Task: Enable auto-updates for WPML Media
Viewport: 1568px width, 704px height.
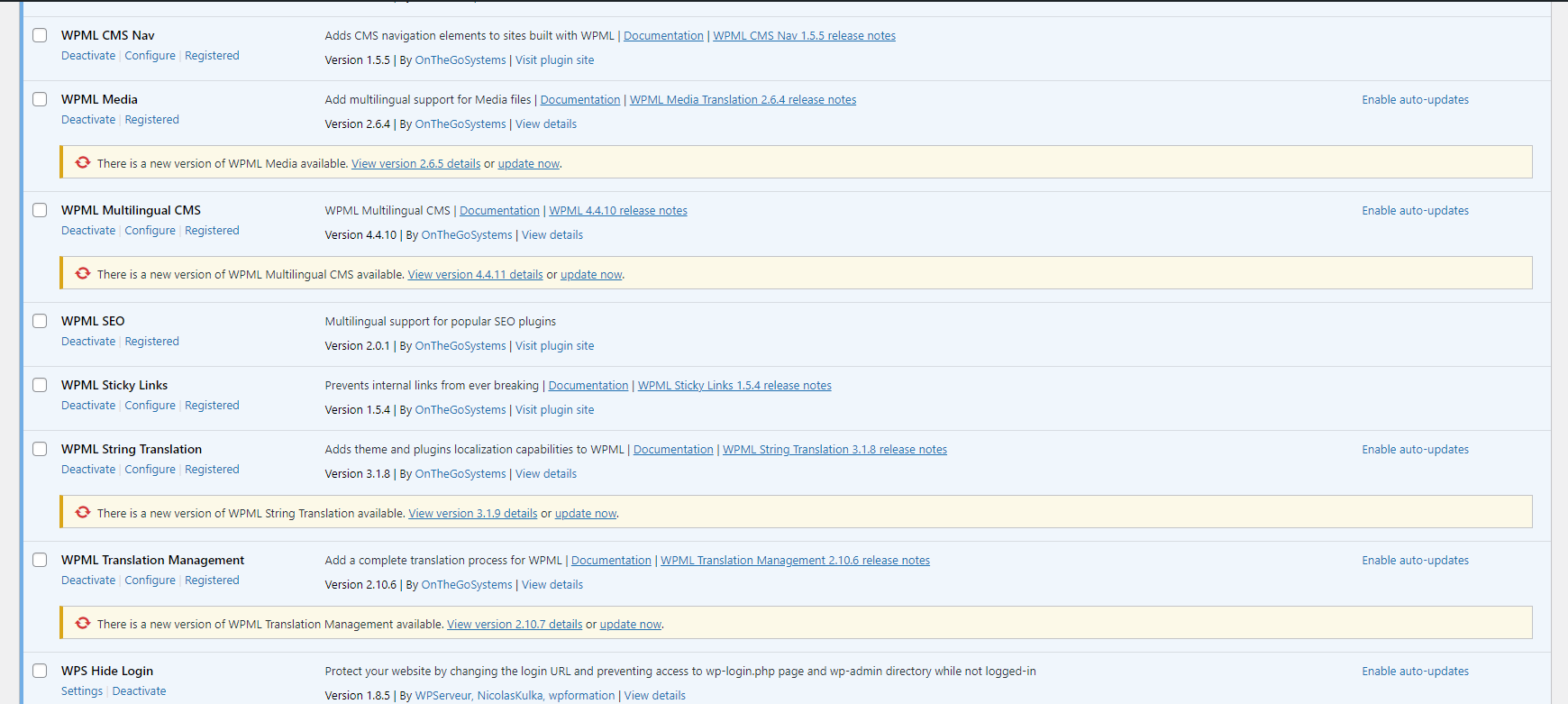Action: click(x=1415, y=100)
